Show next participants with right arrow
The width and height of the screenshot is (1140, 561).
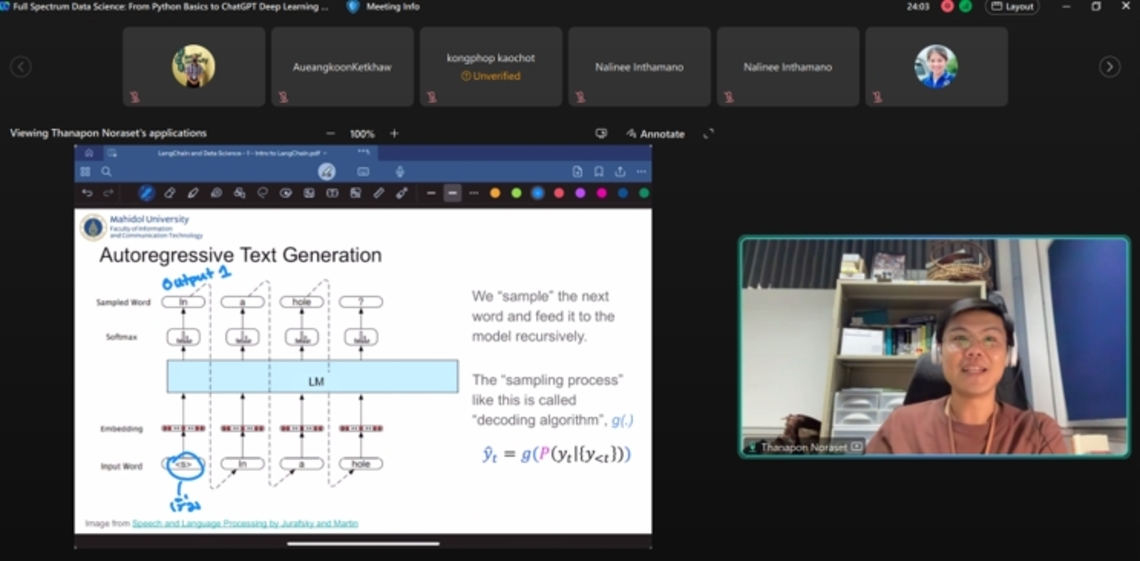click(1109, 67)
